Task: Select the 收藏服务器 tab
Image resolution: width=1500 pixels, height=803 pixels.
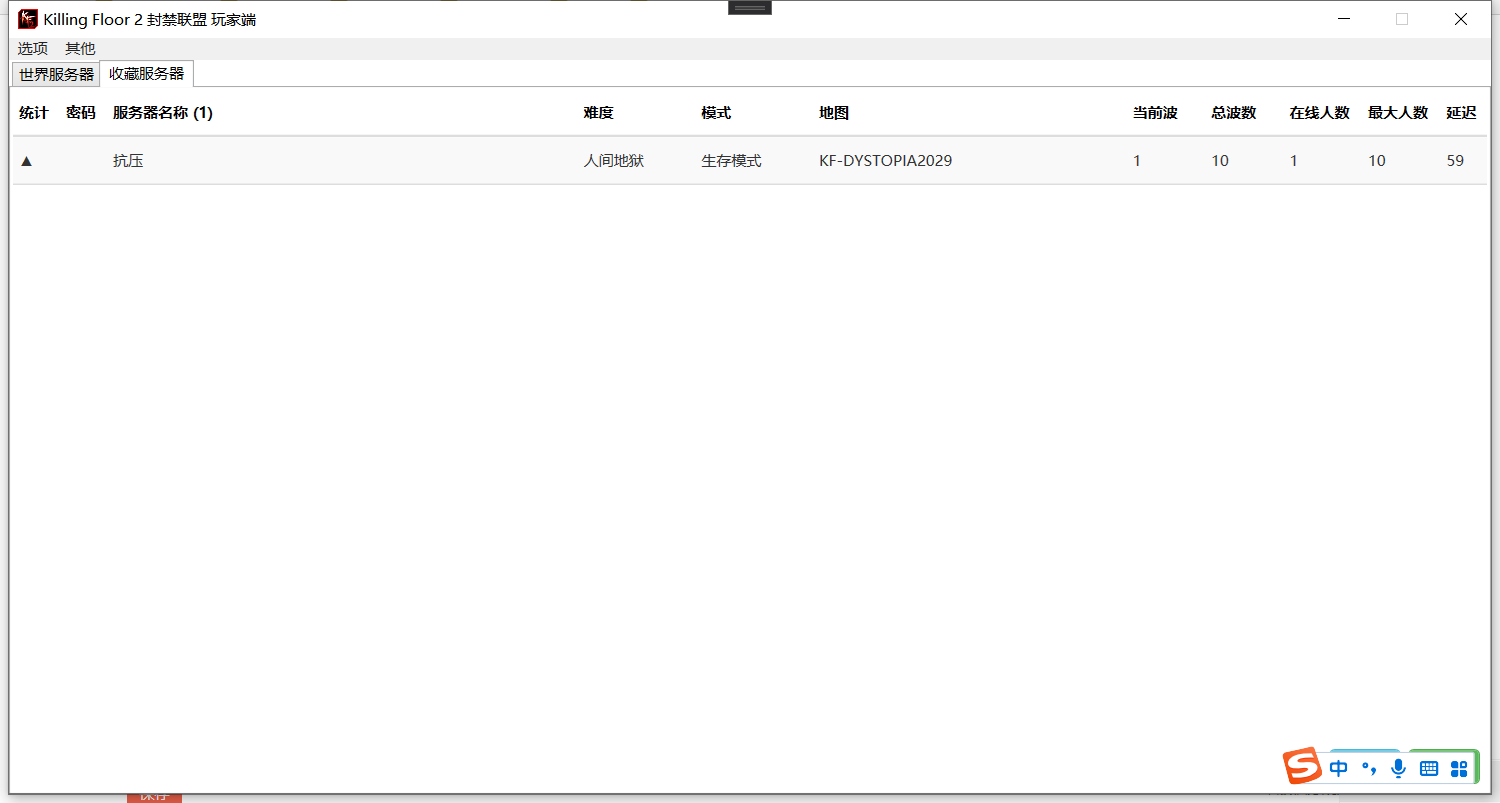Action: click(147, 73)
